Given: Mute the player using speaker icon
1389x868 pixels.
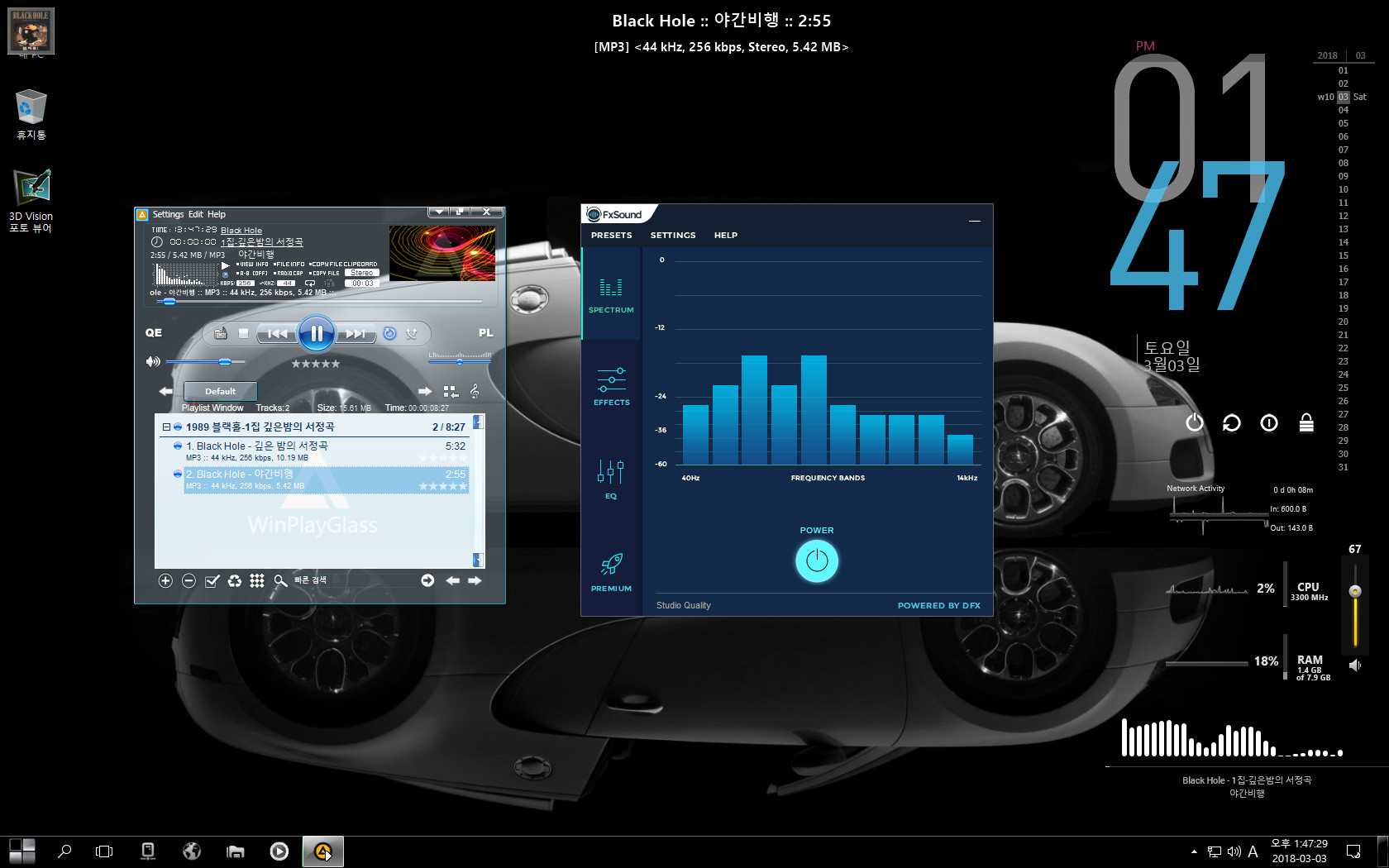Looking at the screenshot, I should tap(153, 361).
